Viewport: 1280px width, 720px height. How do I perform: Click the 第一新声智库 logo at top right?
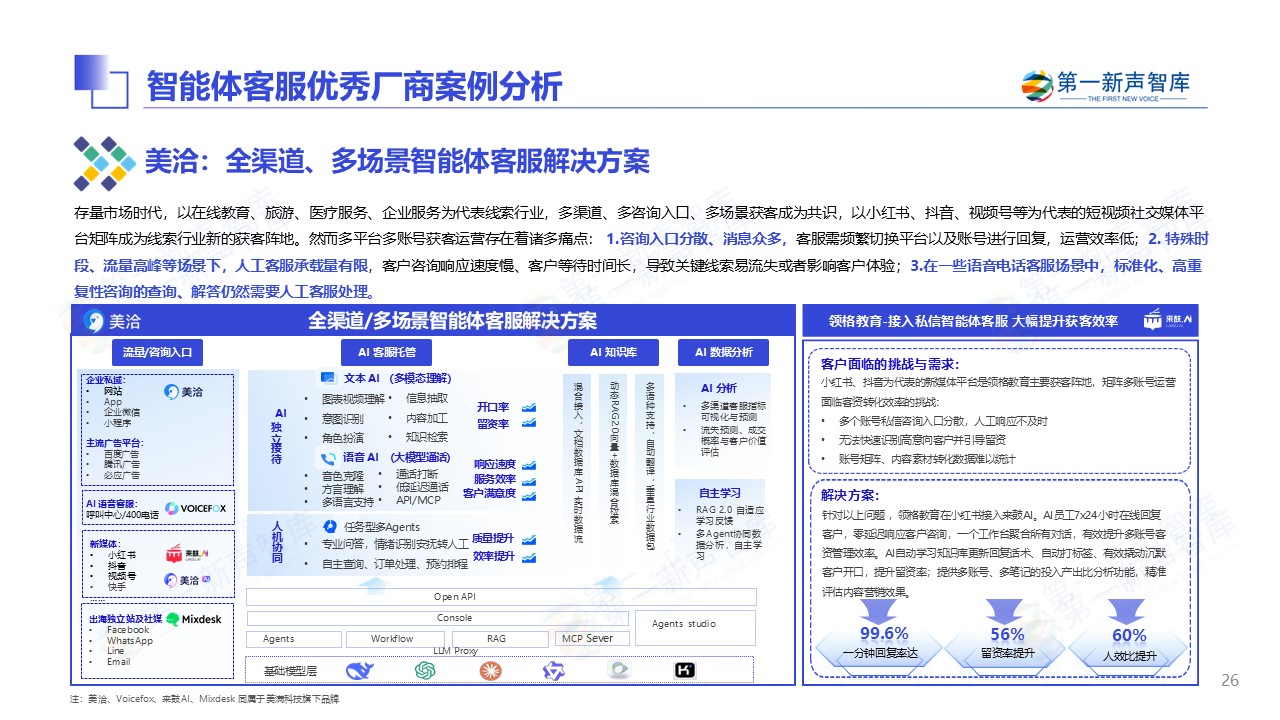[x=1105, y=86]
